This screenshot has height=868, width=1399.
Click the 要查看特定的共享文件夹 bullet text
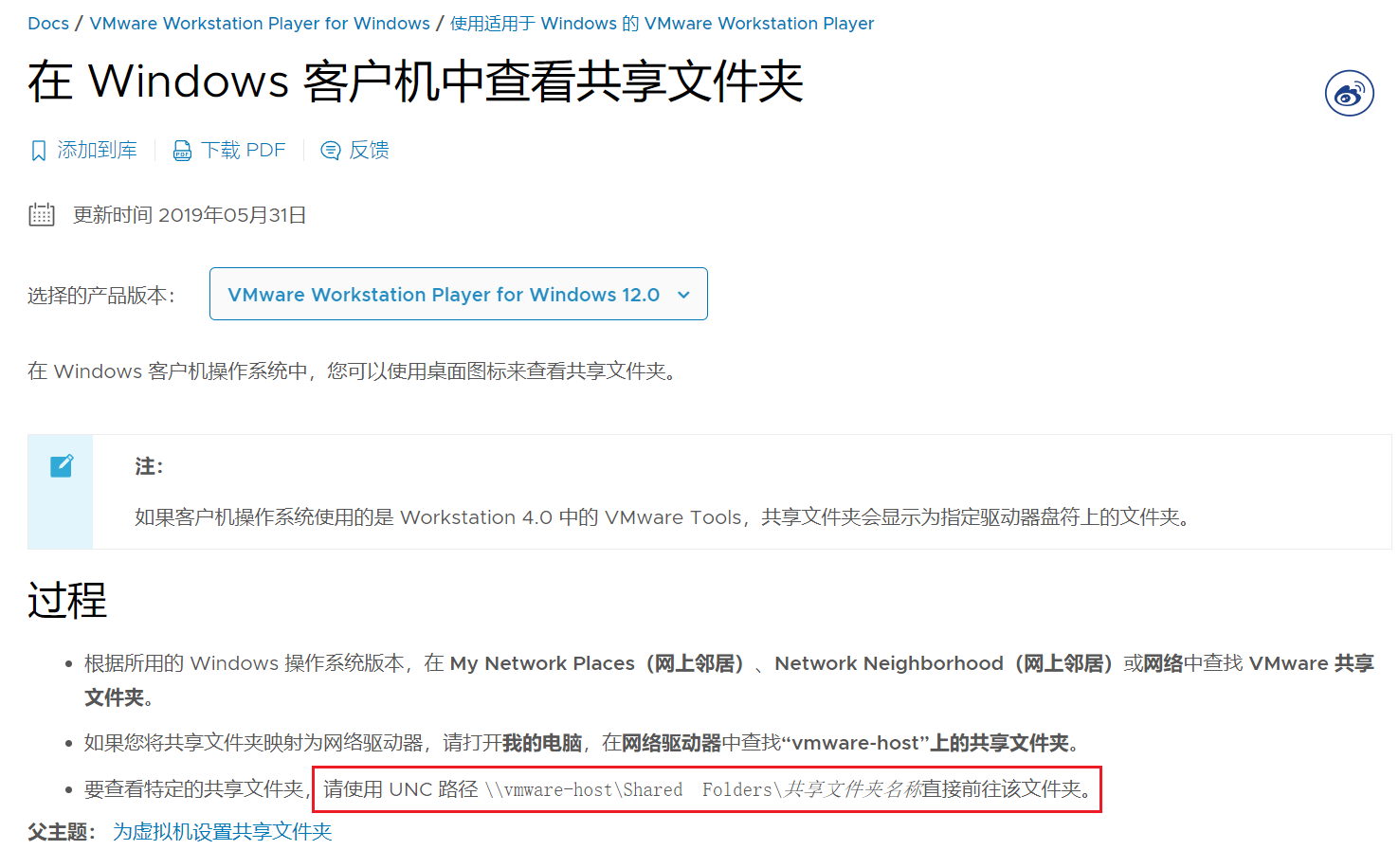coord(197,789)
